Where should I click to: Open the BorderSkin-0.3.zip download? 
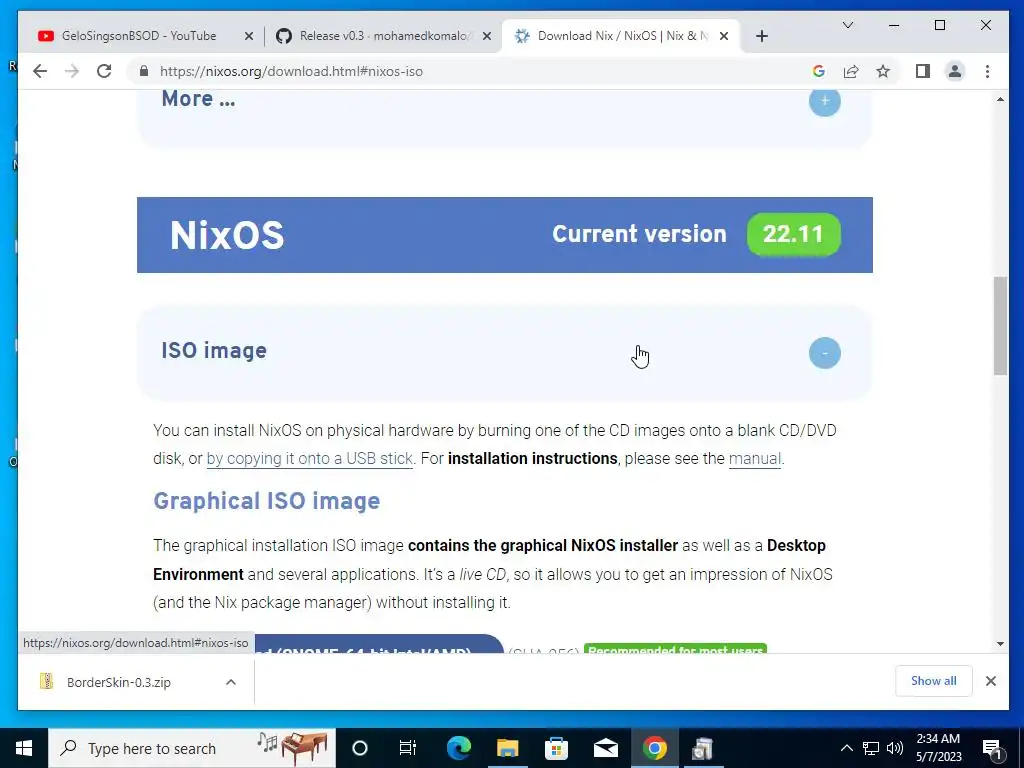pyautogui.click(x=119, y=682)
